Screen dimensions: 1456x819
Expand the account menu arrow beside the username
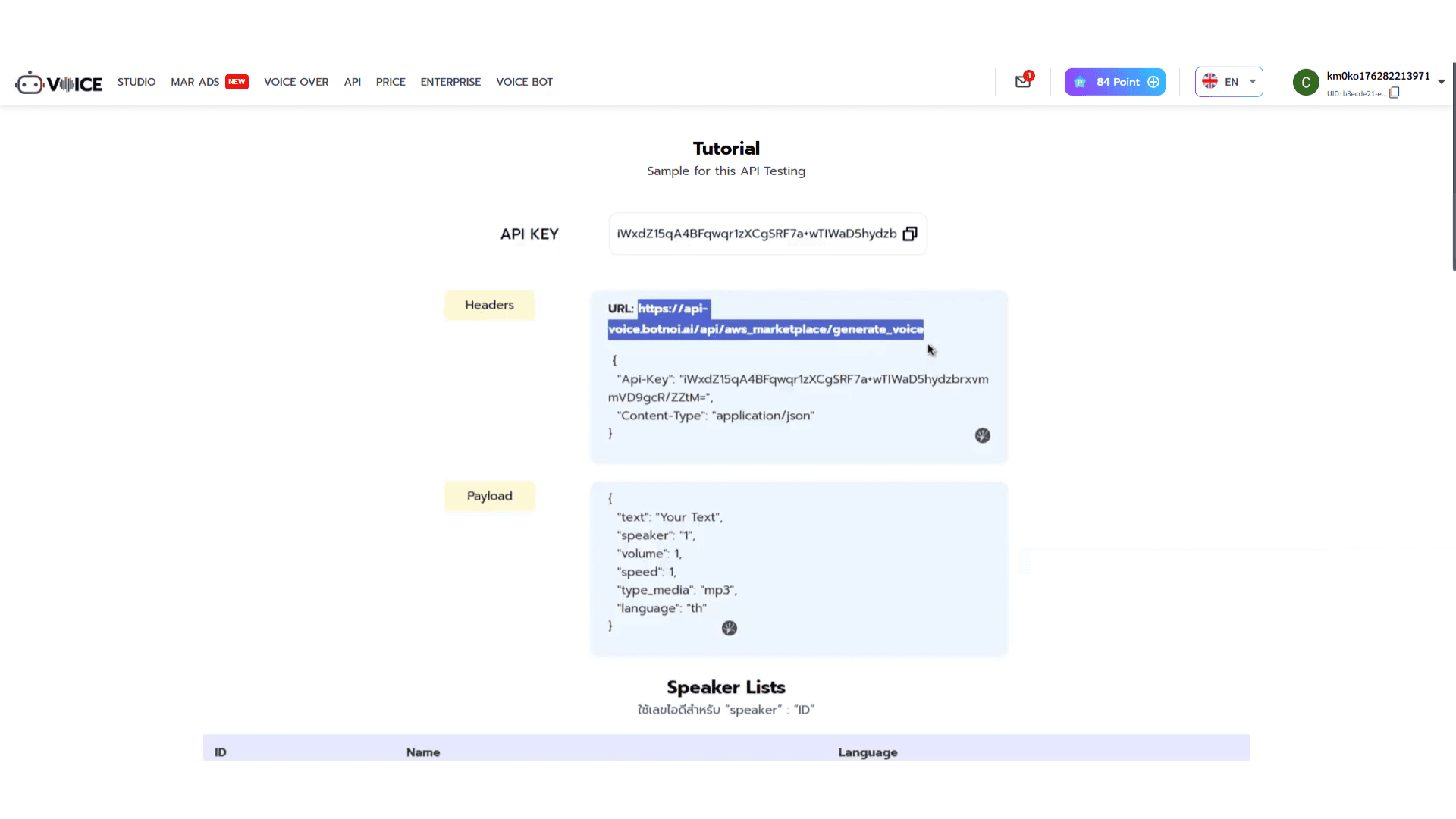click(x=1441, y=82)
